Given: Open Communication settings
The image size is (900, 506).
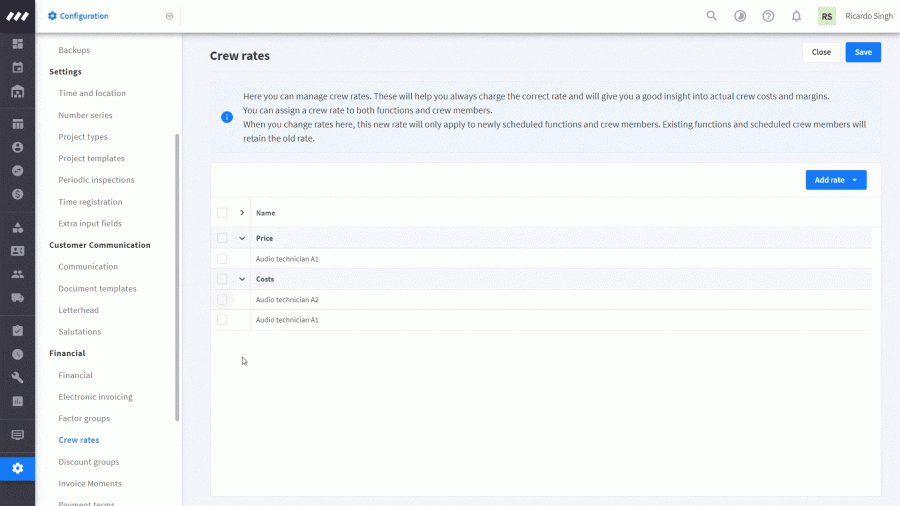Looking at the screenshot, I should [88, 266].
